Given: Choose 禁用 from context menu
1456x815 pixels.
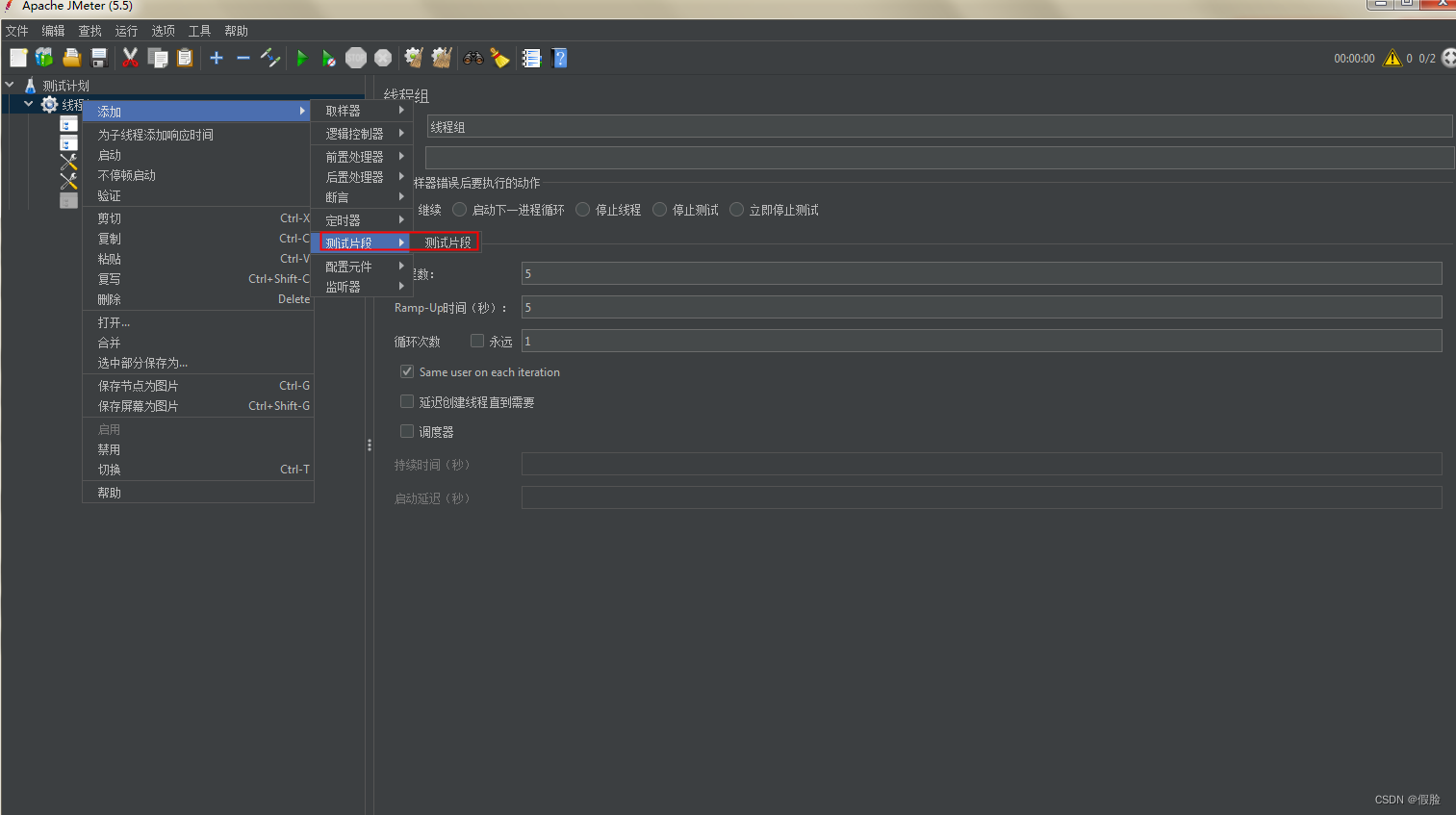Looking at the screenshot, I should click(198, 449).
